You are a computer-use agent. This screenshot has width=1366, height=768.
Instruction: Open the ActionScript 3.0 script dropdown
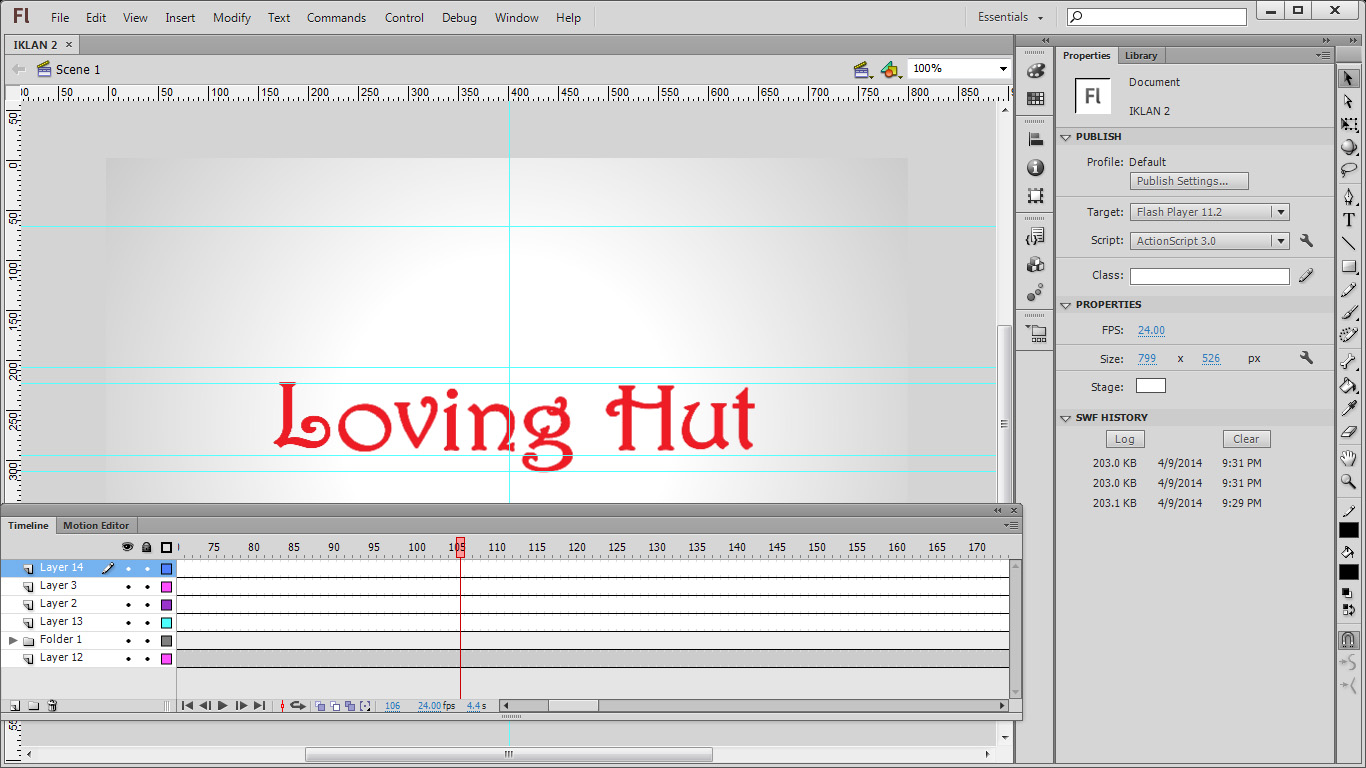(x=1210, y=241)
